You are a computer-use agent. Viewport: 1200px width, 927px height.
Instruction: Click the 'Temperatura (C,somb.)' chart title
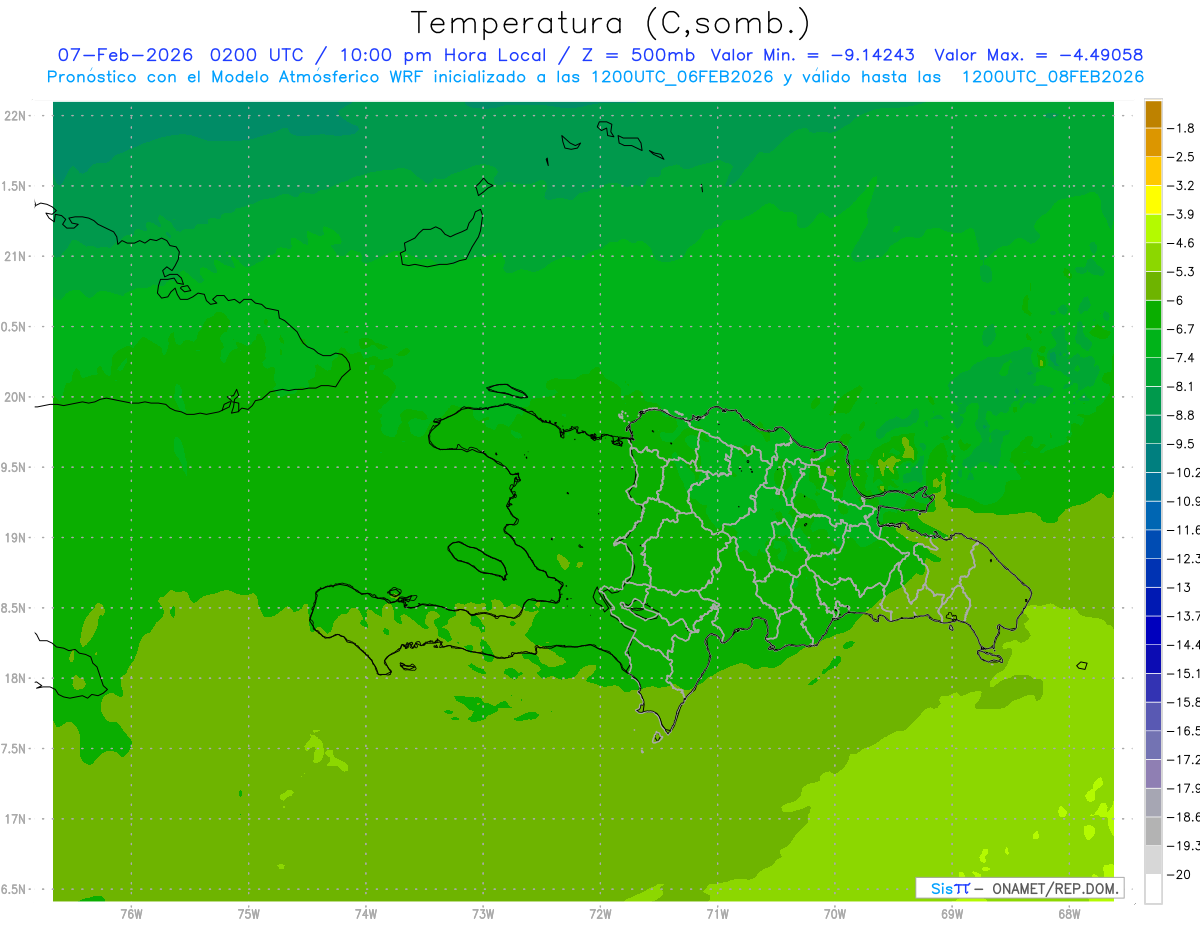point(611,23)
